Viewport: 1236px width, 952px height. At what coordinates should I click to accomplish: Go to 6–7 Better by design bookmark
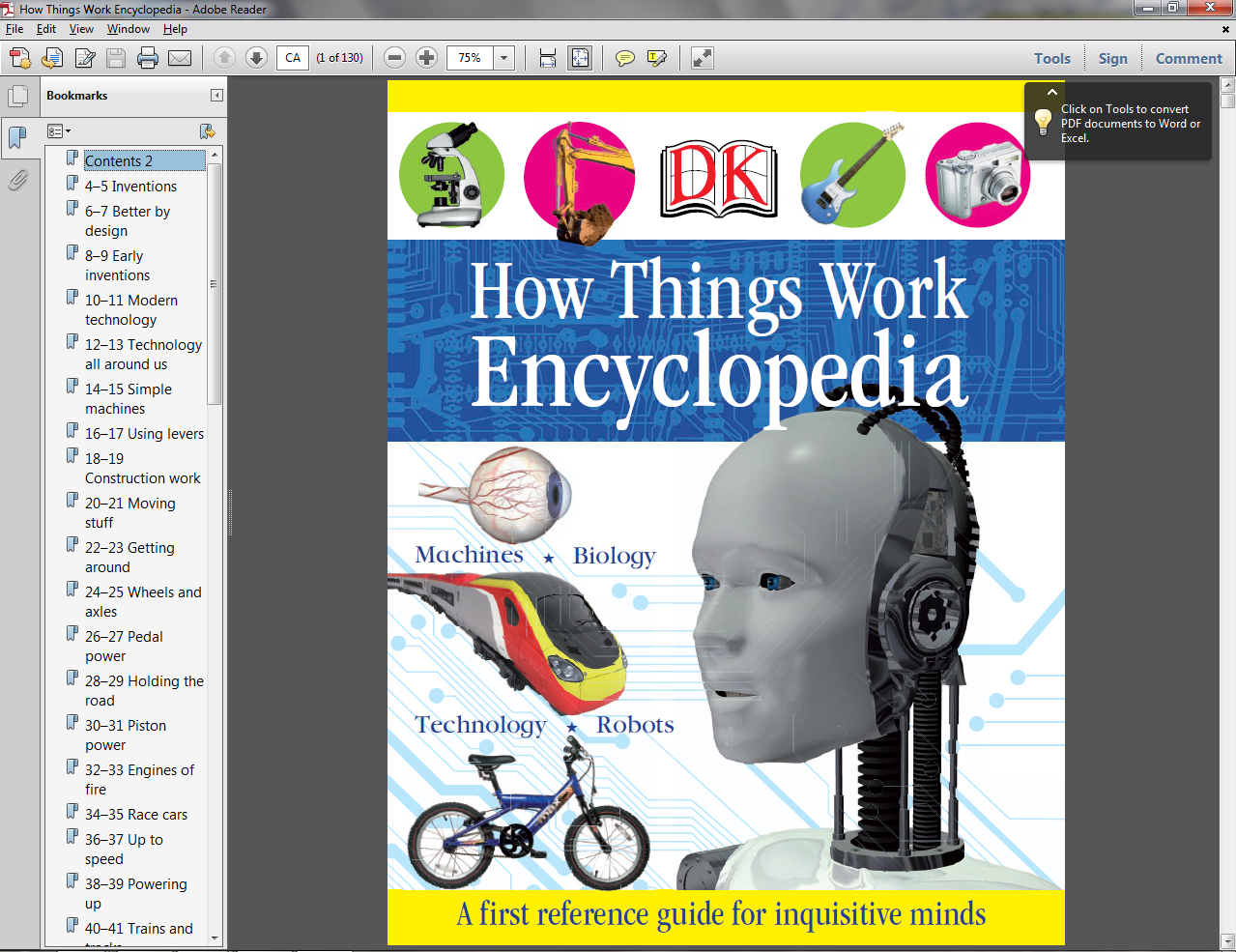coord(127,220)
